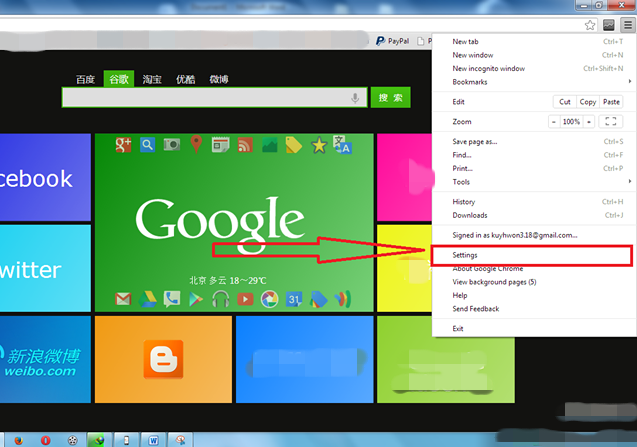Open the Picasa pinwheel icon

pyautogui.click(x=270, y=299)
